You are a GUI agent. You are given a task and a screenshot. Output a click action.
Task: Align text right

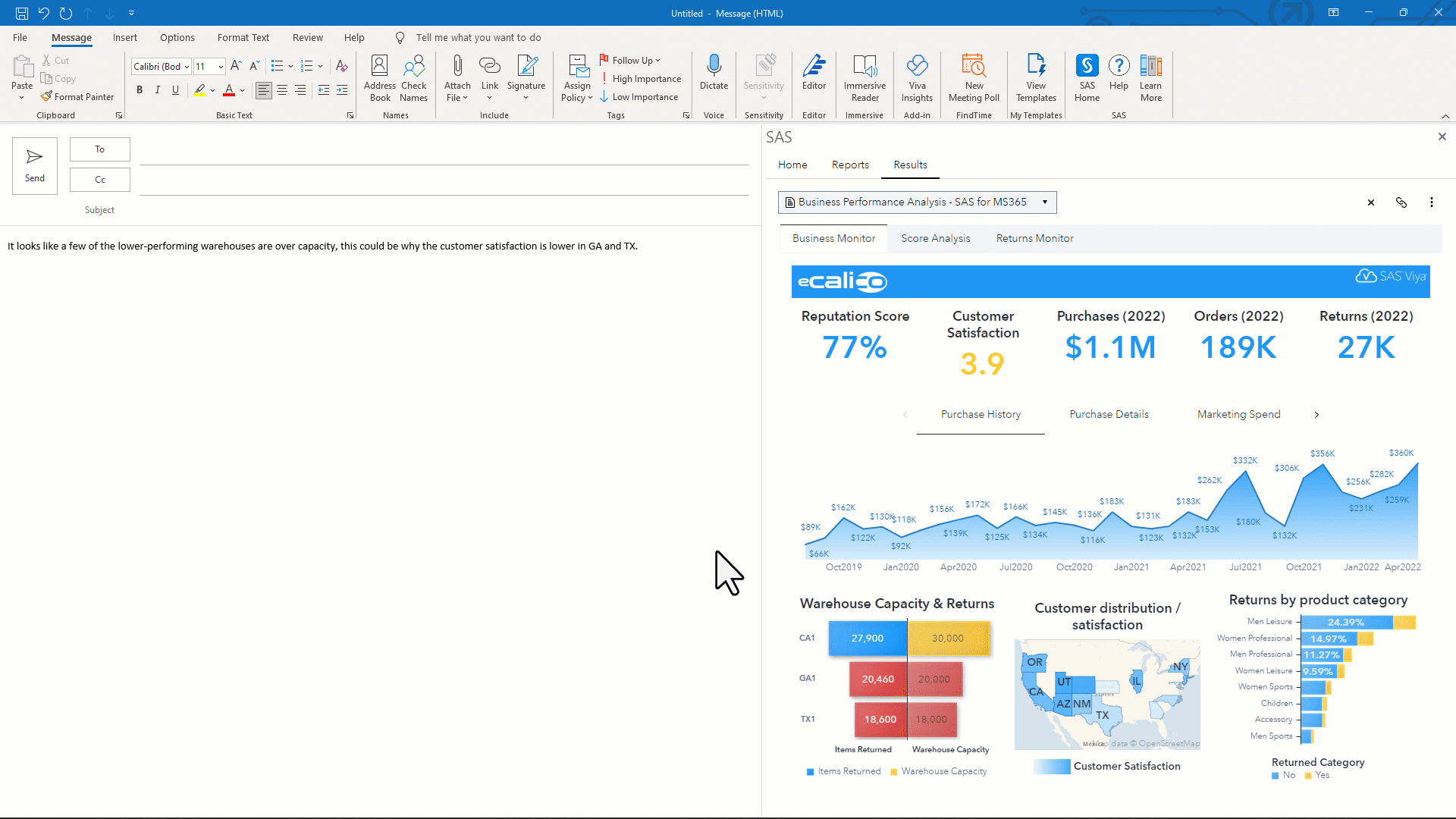coord(300,90)
